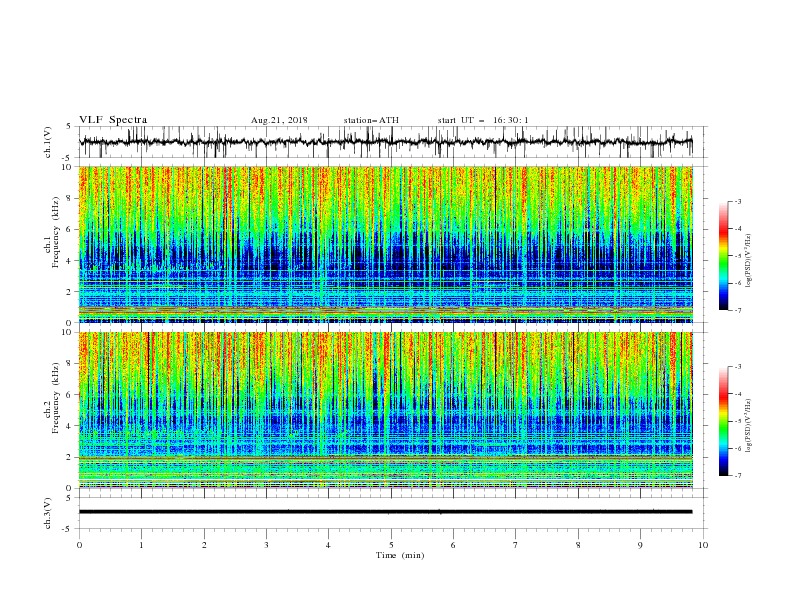Screen dimensions: 792x612
Task: Select the date text "Aug.21, 2018"
Action: tap(279, 120)
